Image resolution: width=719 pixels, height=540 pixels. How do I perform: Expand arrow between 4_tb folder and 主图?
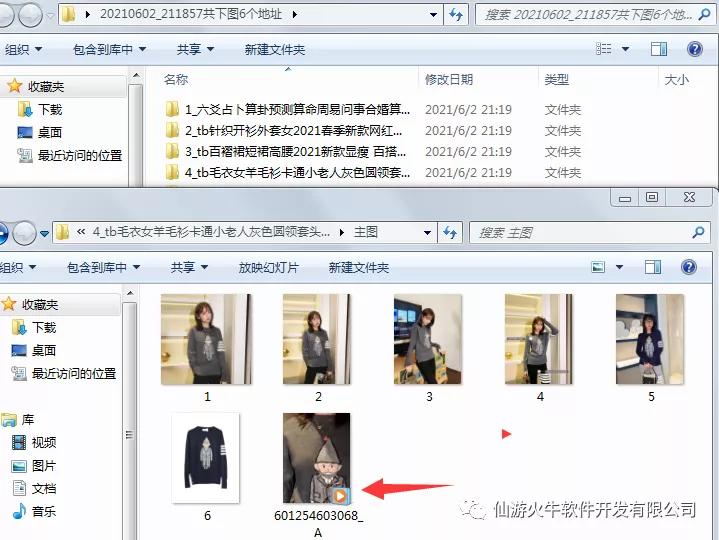click(x=342, y=232)
